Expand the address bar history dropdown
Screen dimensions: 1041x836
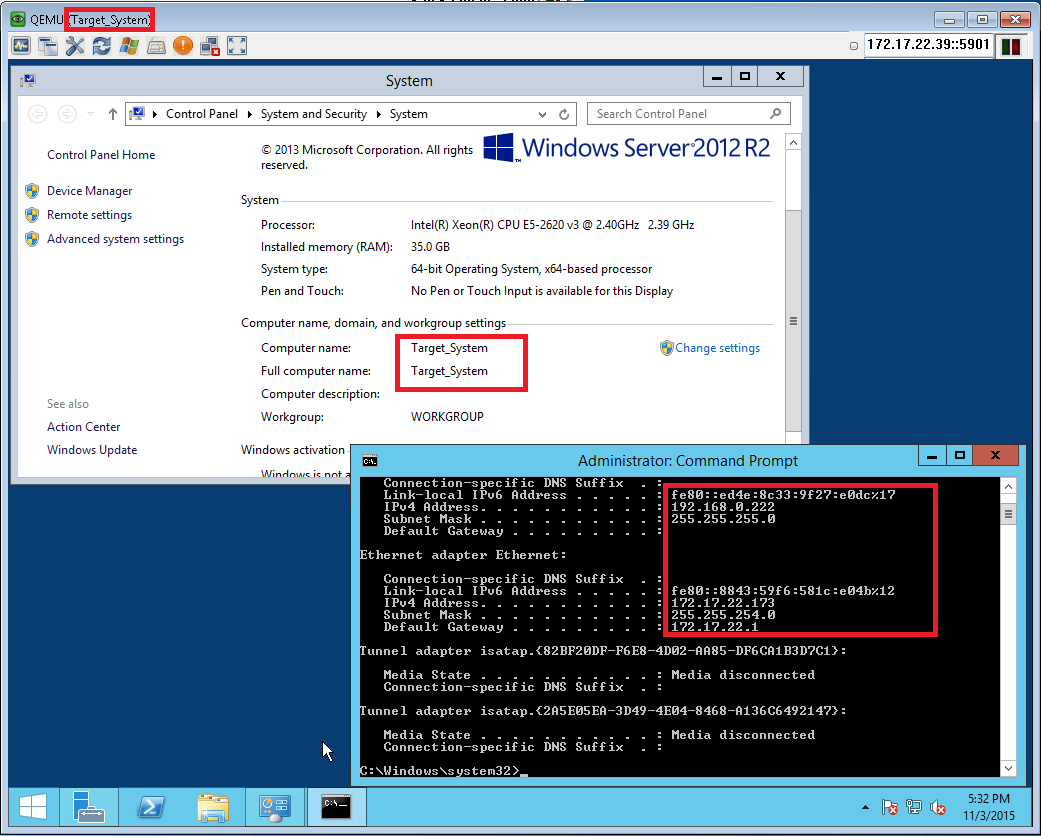(543, 114)
